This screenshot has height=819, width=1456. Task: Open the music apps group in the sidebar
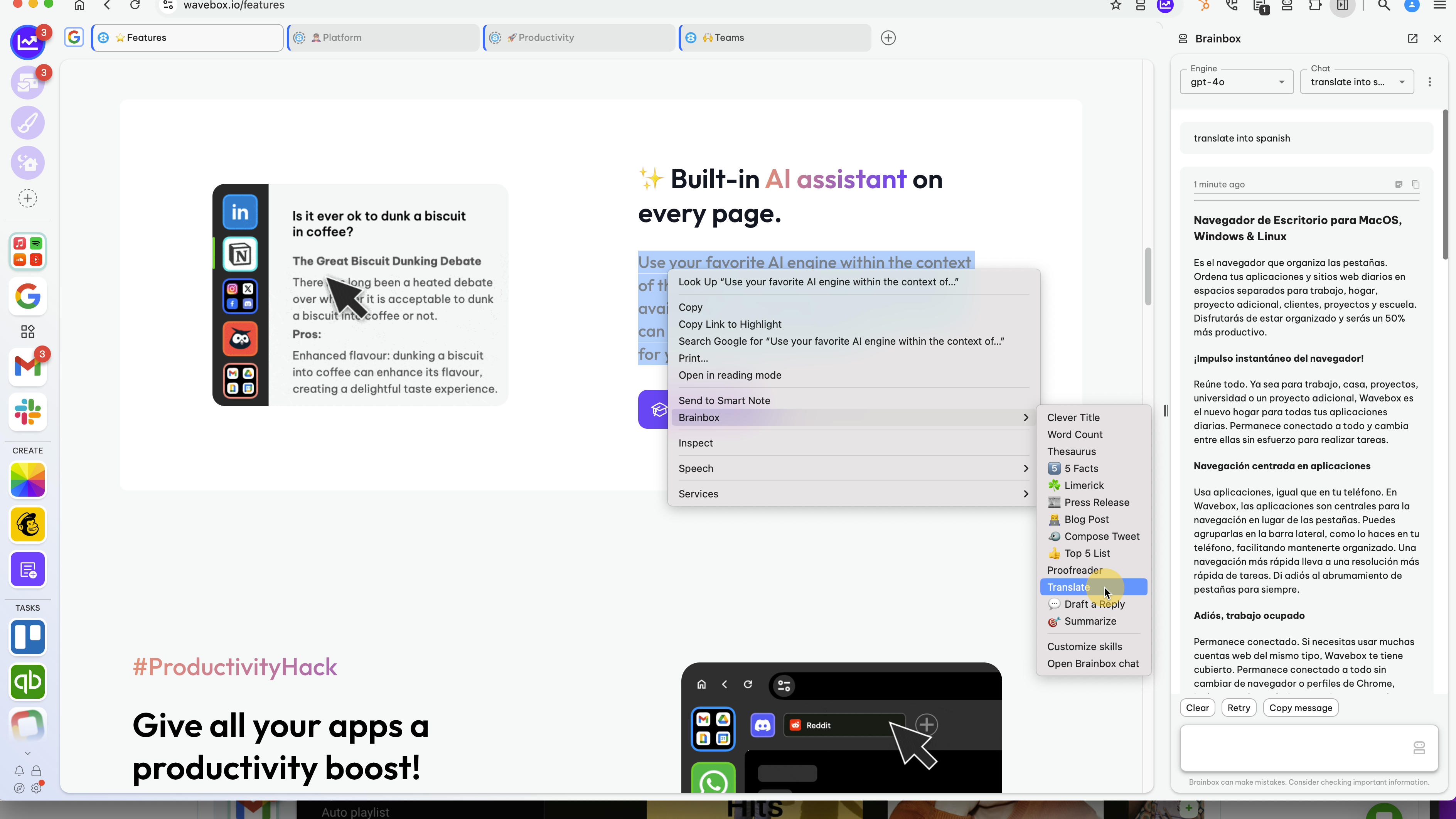tap(28, 251)
